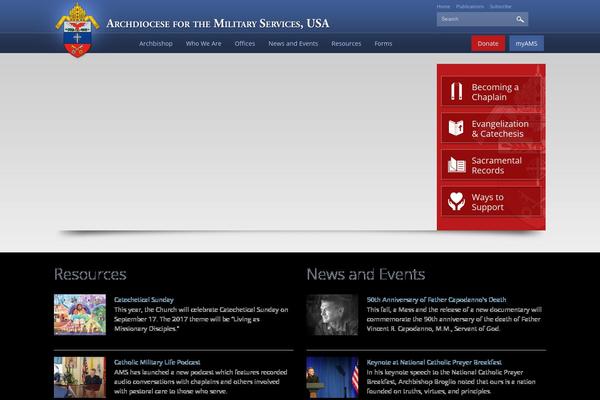Open the Ways to Support panel link
Image resolution: width=600 pixels, height=400 pixels.
coord(491,202)
